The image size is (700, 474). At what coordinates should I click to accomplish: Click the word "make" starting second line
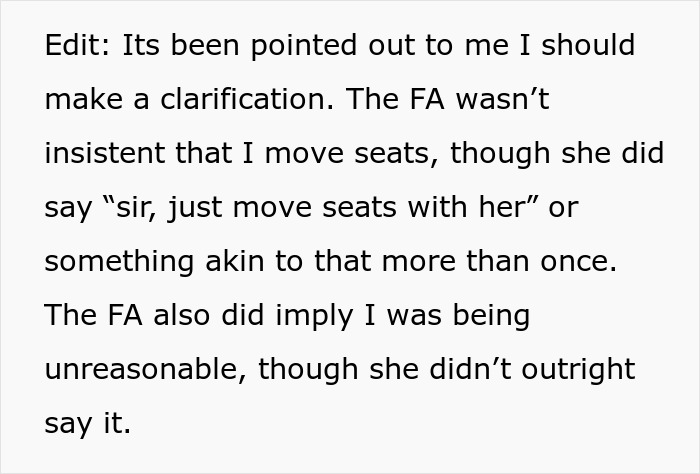(83, 99)
